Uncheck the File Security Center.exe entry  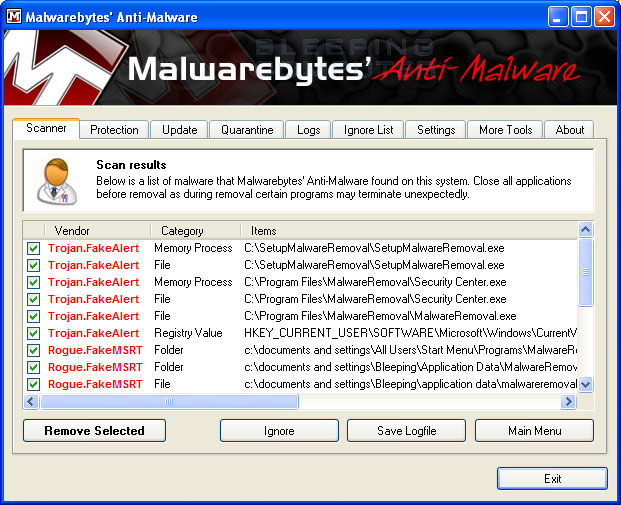click(34, 299)
